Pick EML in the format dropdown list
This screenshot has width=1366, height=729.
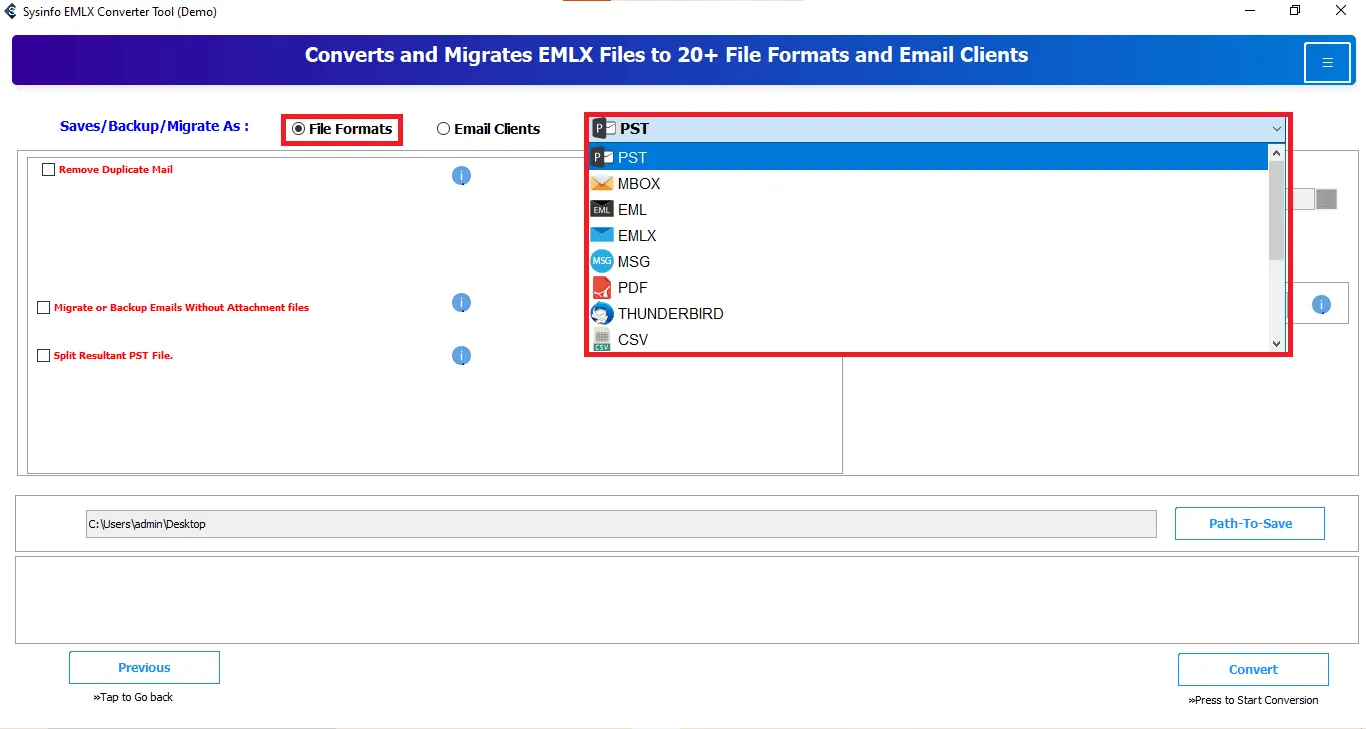pyautogui.click(x=928, y=210)
